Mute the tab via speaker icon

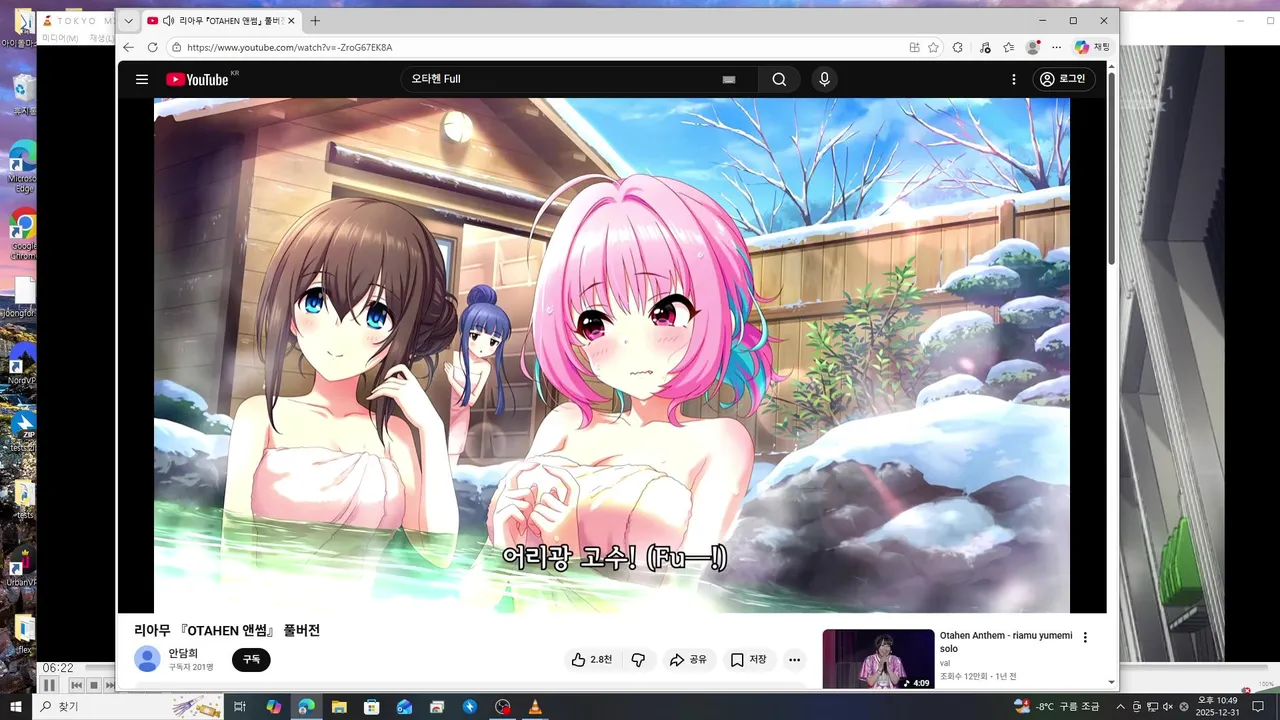(x=168, y=21)
